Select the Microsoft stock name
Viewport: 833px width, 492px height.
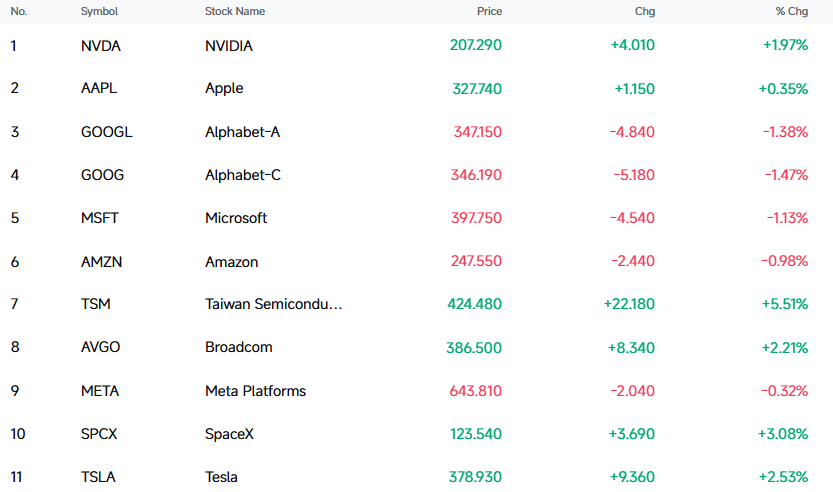[236, 218]
